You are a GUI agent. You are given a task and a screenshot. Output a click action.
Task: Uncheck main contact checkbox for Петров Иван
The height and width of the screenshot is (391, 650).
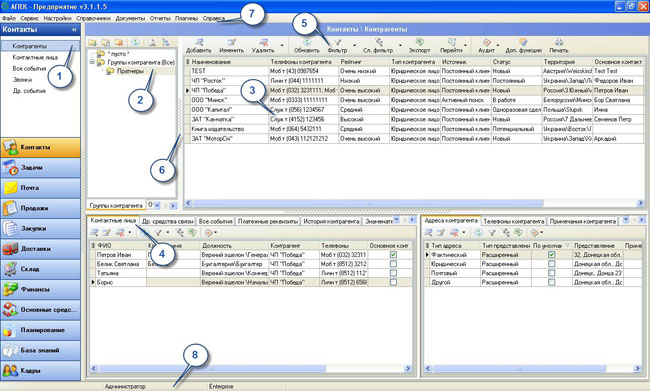coord(393,255)
